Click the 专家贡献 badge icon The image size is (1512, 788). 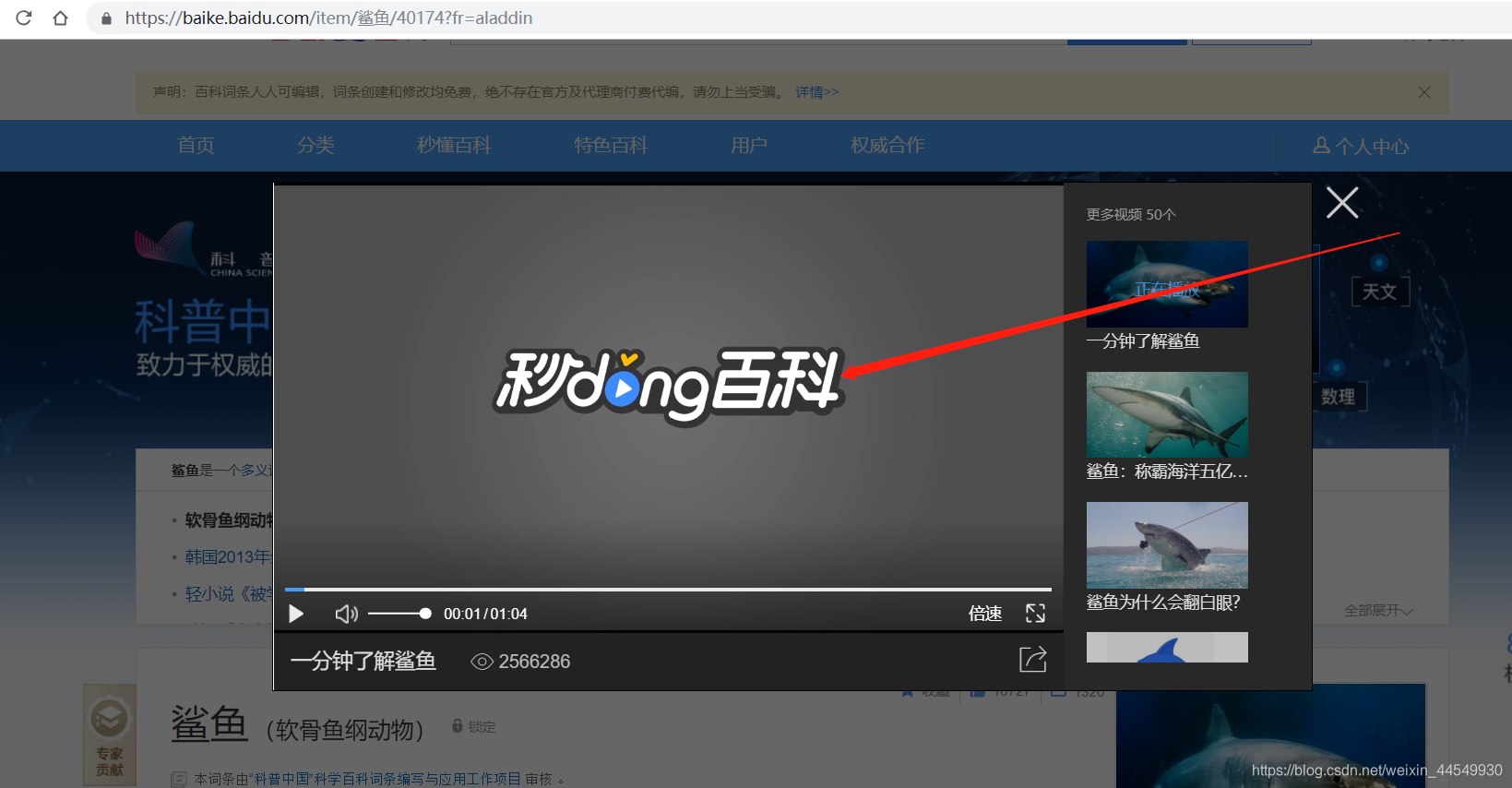[110, 735]
